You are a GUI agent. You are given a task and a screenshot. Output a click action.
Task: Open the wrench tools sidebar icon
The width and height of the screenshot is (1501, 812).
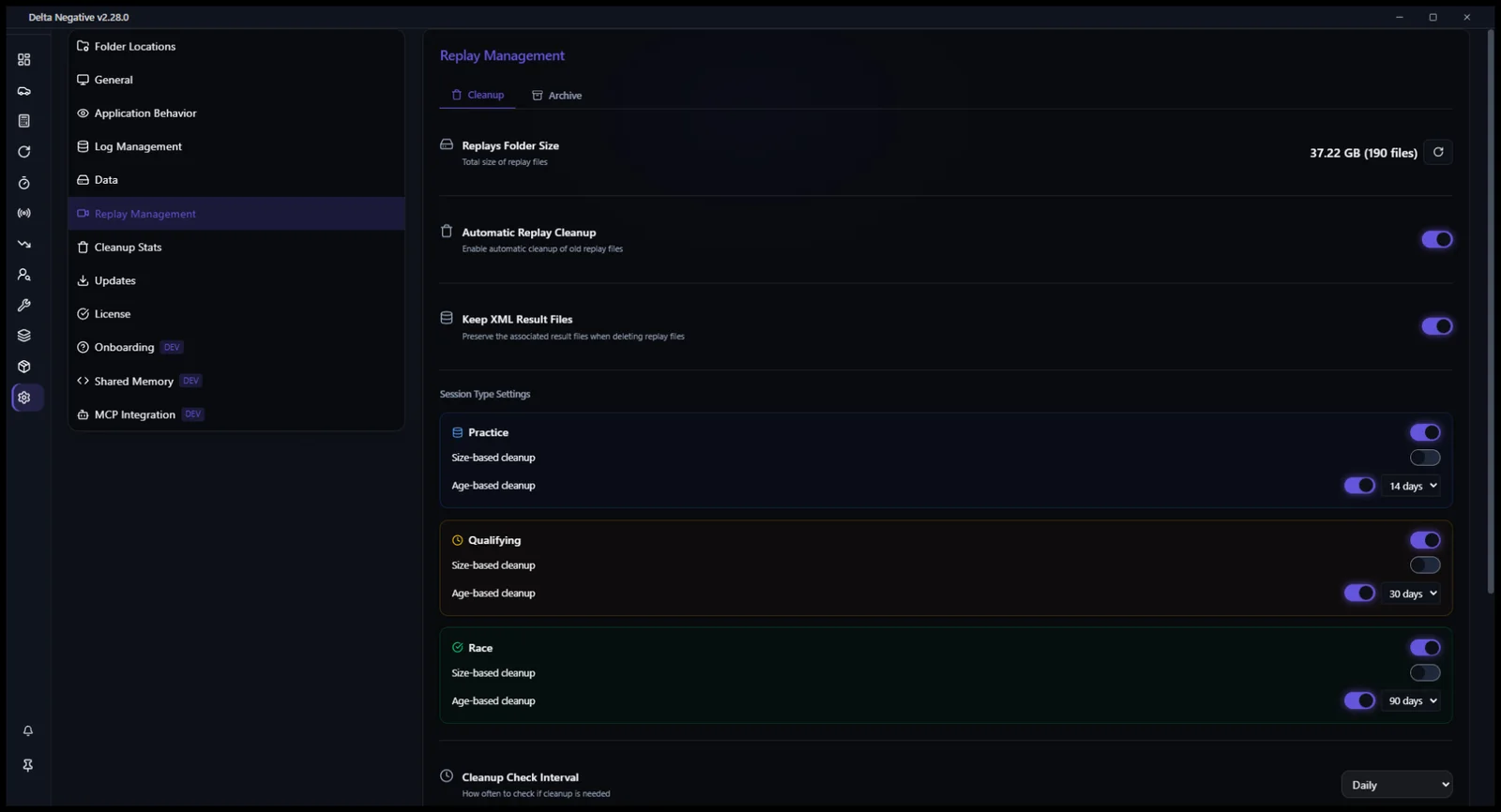[24, 306]
